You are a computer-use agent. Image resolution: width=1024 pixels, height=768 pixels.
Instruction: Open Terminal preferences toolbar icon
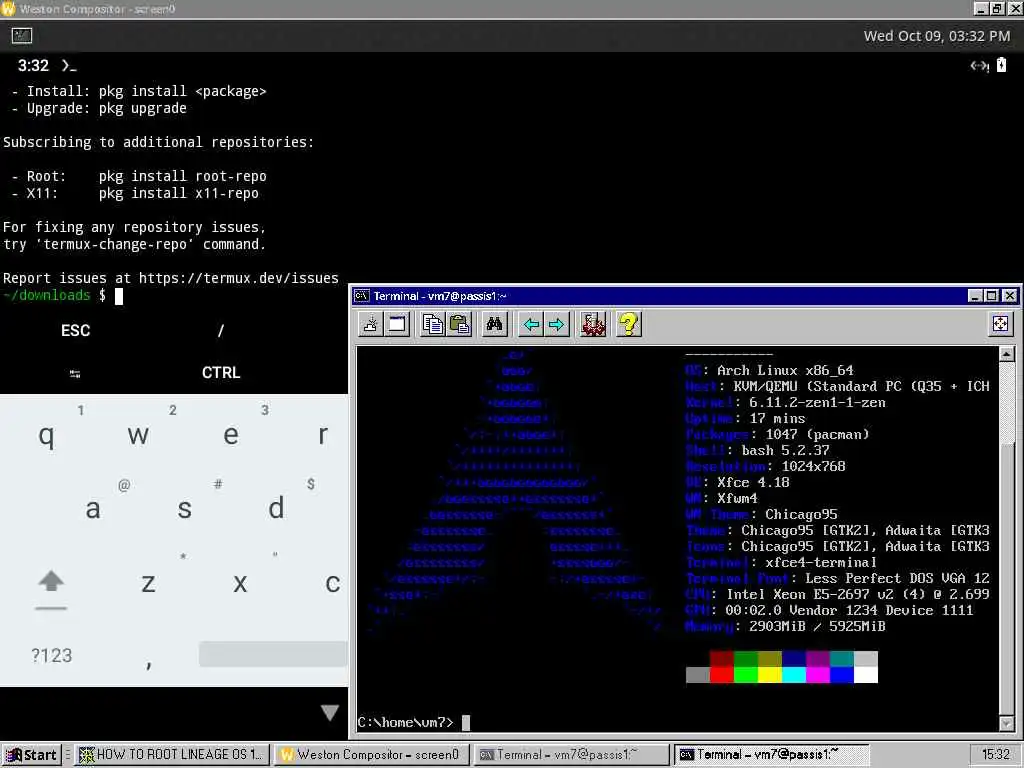coord(593,324)
